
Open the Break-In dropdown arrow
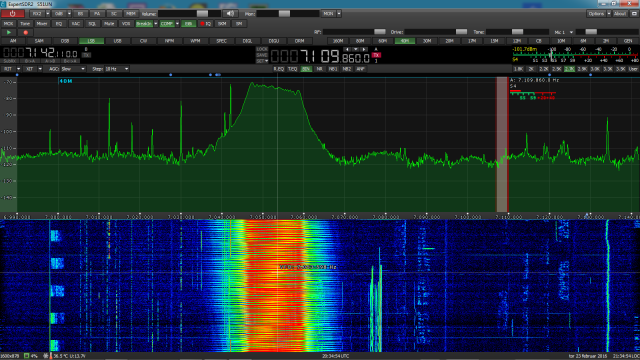(156, 24)
